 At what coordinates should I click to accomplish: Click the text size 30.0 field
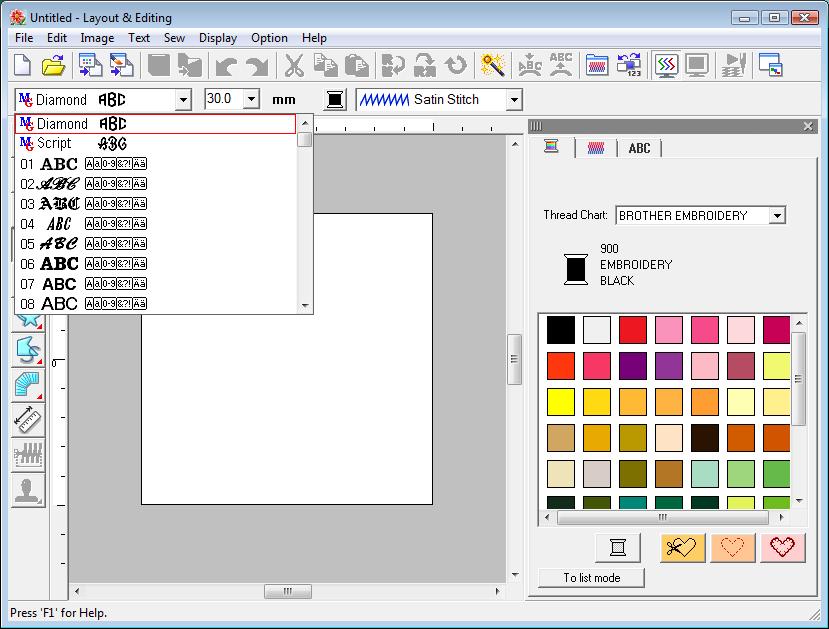pos(225,99)
